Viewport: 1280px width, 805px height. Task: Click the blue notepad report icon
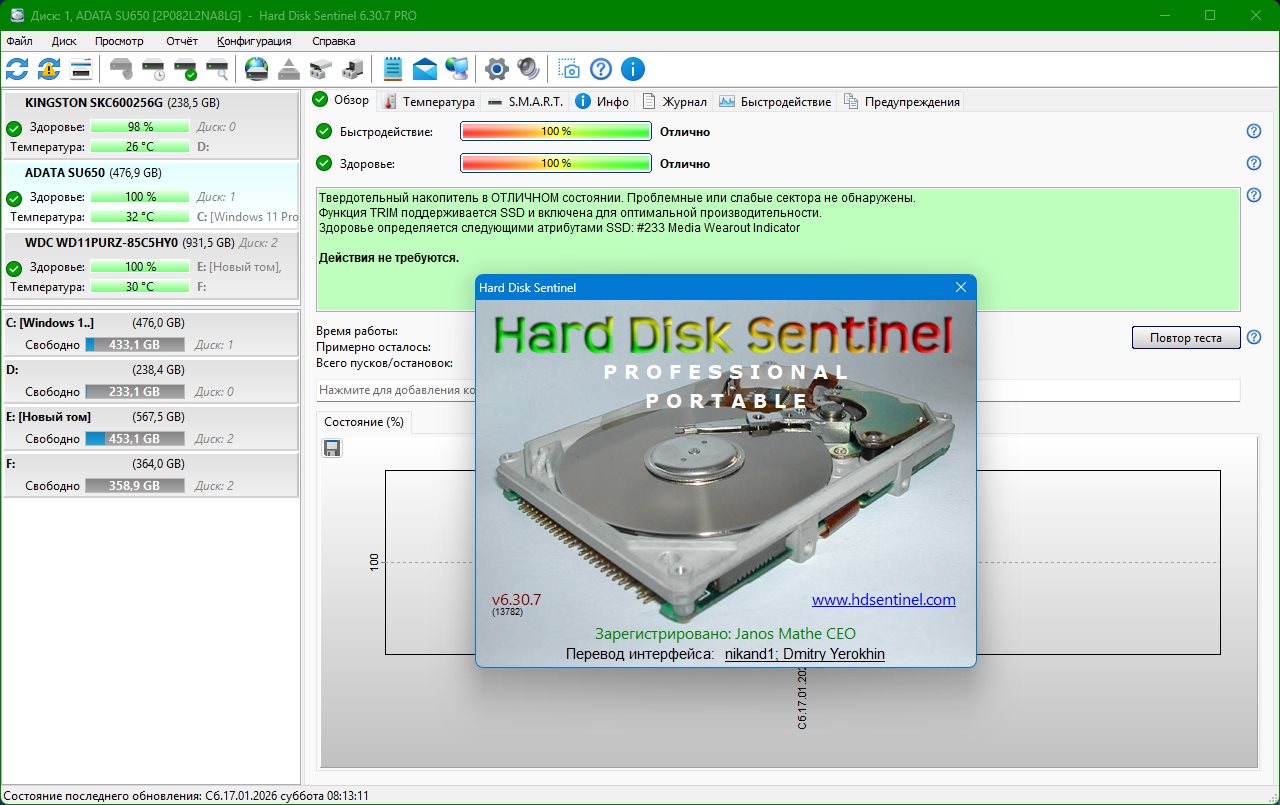[x=393, y=69]
